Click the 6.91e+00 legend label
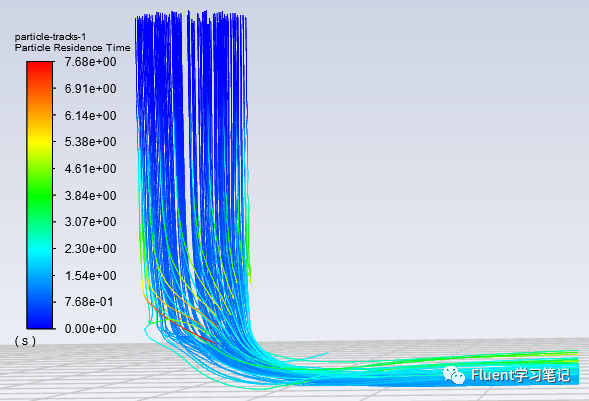This screenshot has height=401, width=589. tap(90, 89)
